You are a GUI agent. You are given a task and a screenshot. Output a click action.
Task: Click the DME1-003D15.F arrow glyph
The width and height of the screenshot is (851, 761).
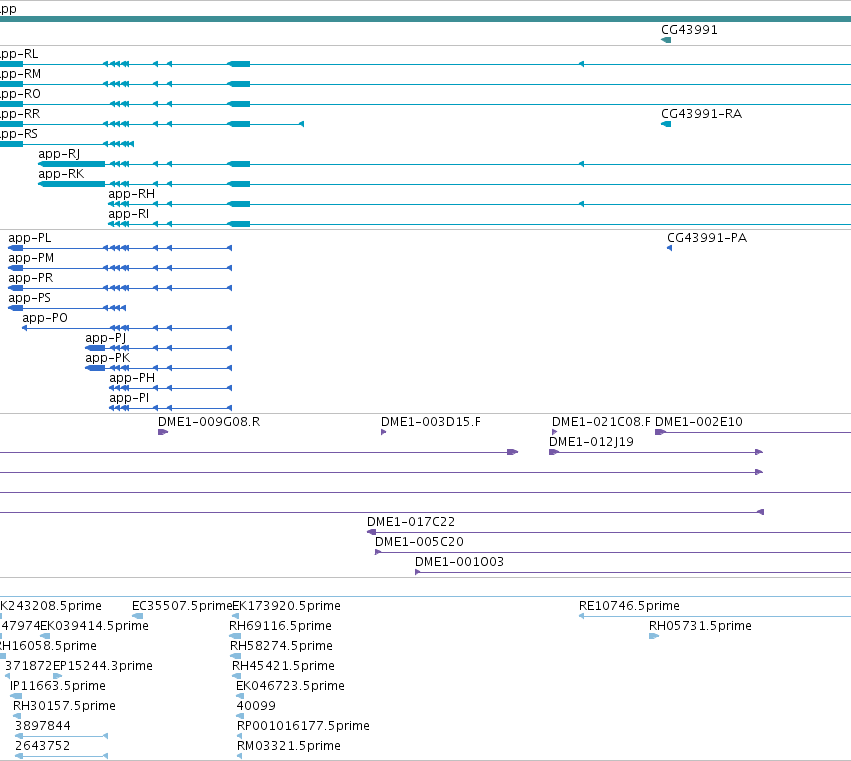coord(383,432)
